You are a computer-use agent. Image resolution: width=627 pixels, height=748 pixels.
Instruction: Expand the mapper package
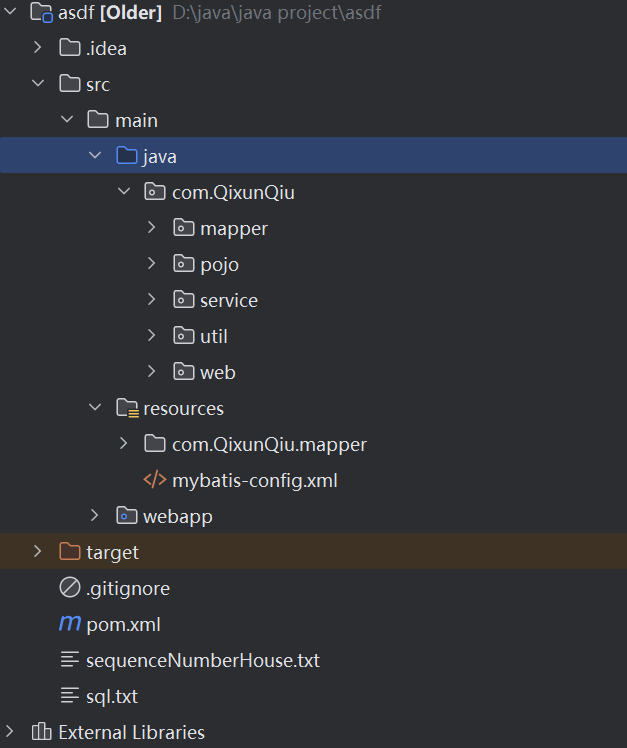(152, 228)
